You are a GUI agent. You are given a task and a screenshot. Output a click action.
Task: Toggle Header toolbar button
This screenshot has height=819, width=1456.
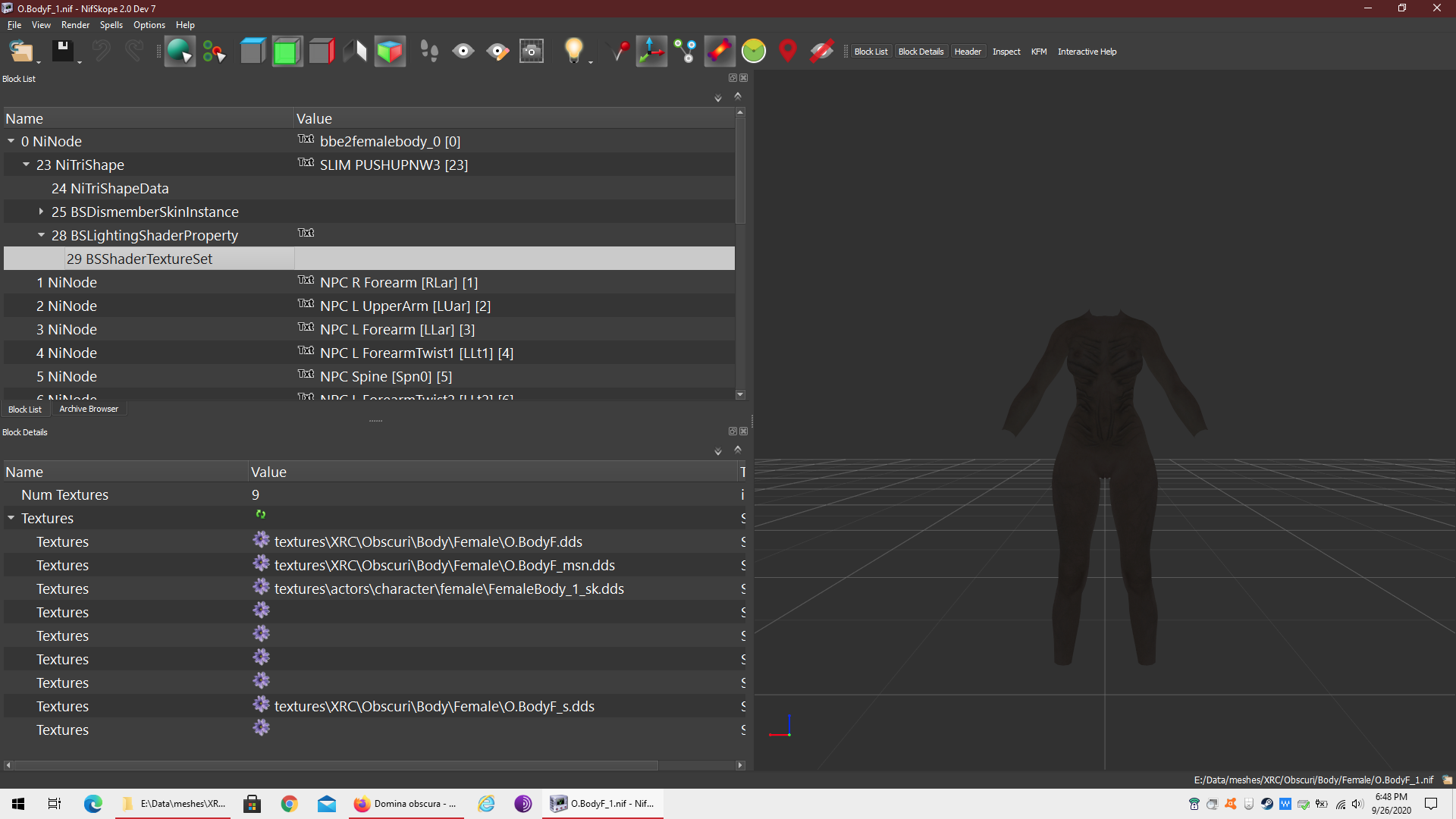968,52
